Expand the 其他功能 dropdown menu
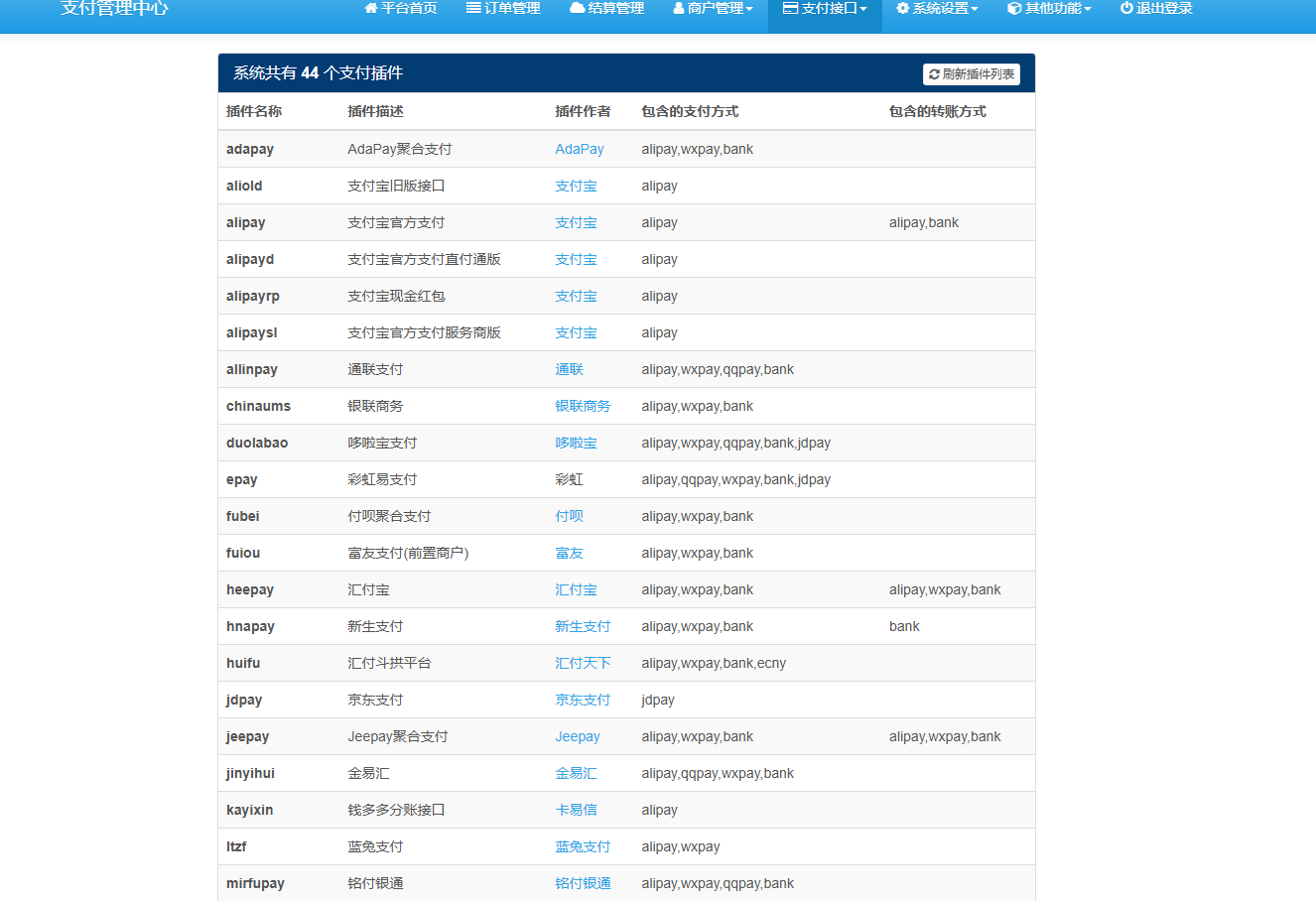 [1049, 8]
